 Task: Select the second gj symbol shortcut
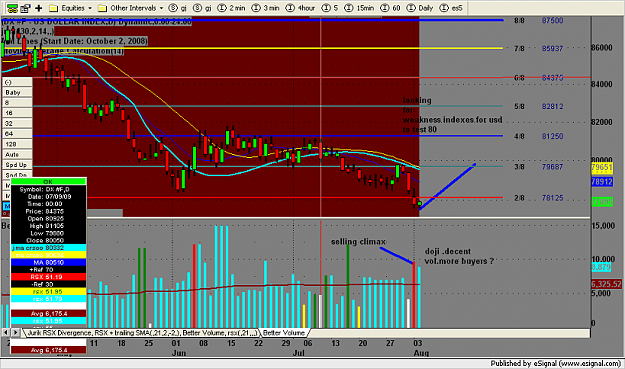(202, 8)
